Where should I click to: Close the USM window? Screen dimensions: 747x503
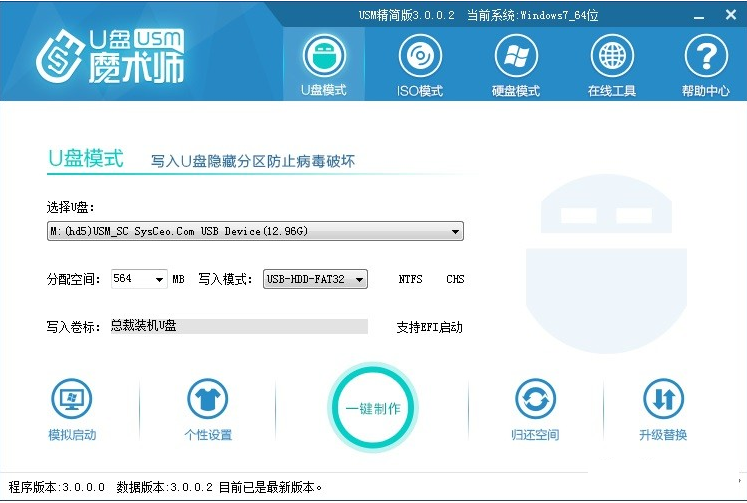(731, 15)
